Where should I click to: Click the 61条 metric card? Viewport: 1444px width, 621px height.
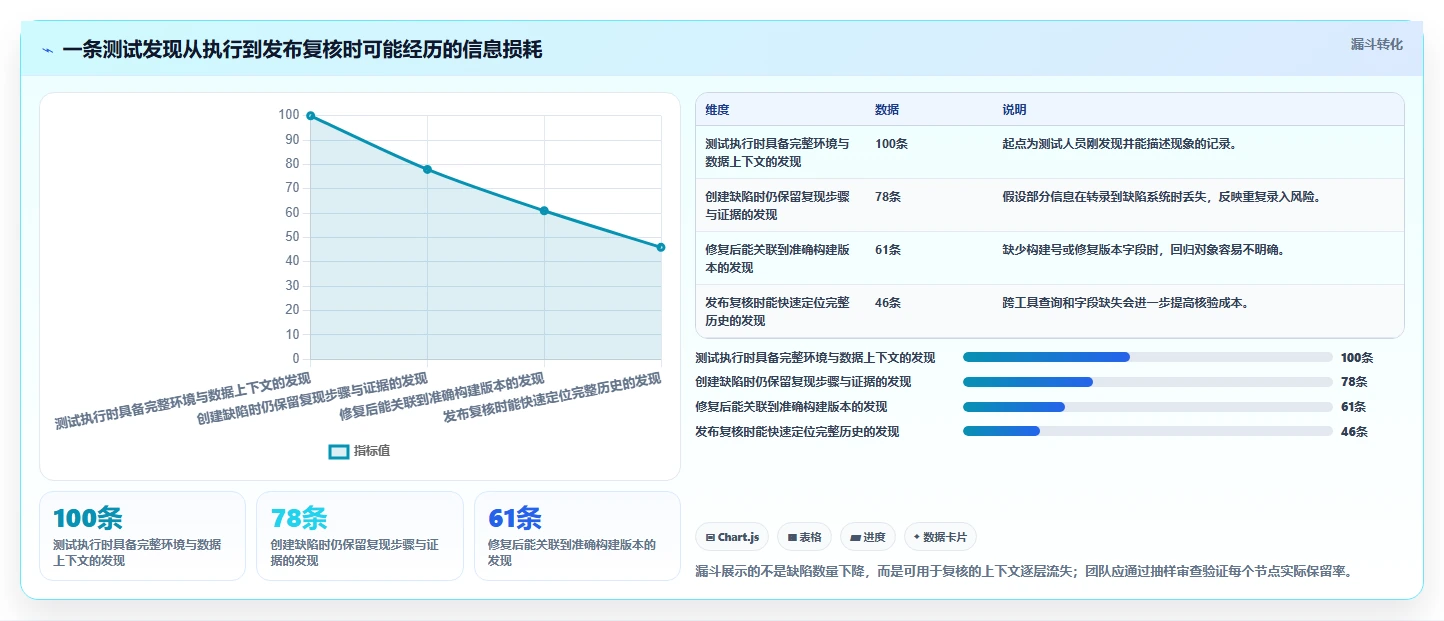pos(577,536)
